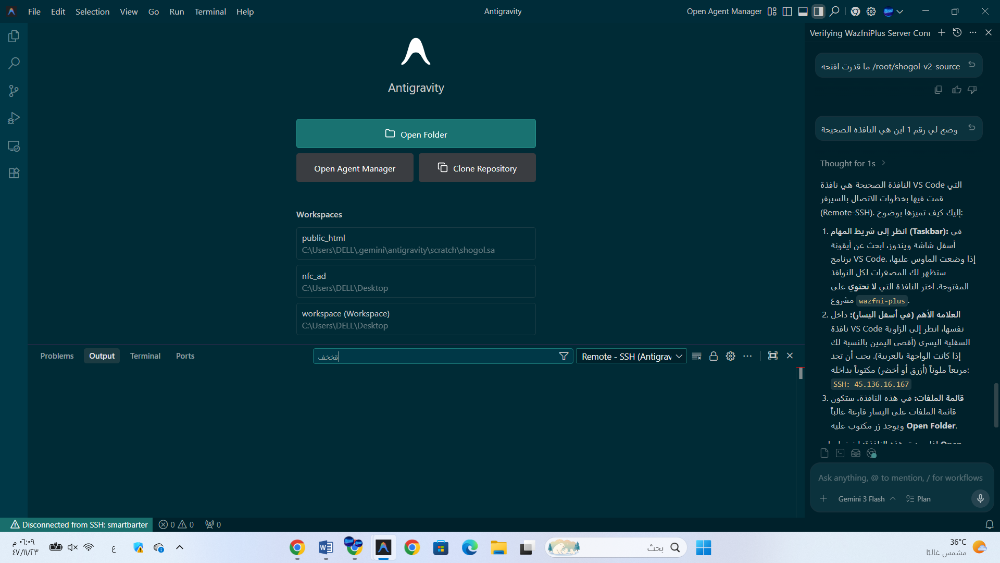Click the Open Folder button
Screen dimensions: 1000x563
coord(416,134)
